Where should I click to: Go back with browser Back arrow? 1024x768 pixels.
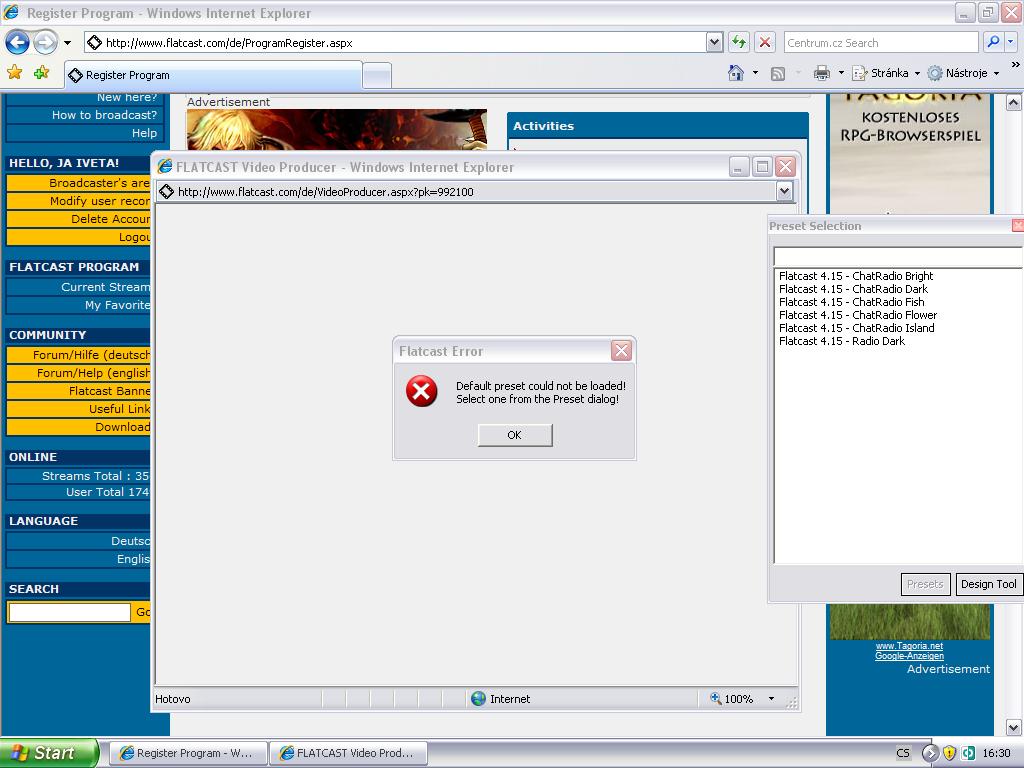(x=17, y=43)
